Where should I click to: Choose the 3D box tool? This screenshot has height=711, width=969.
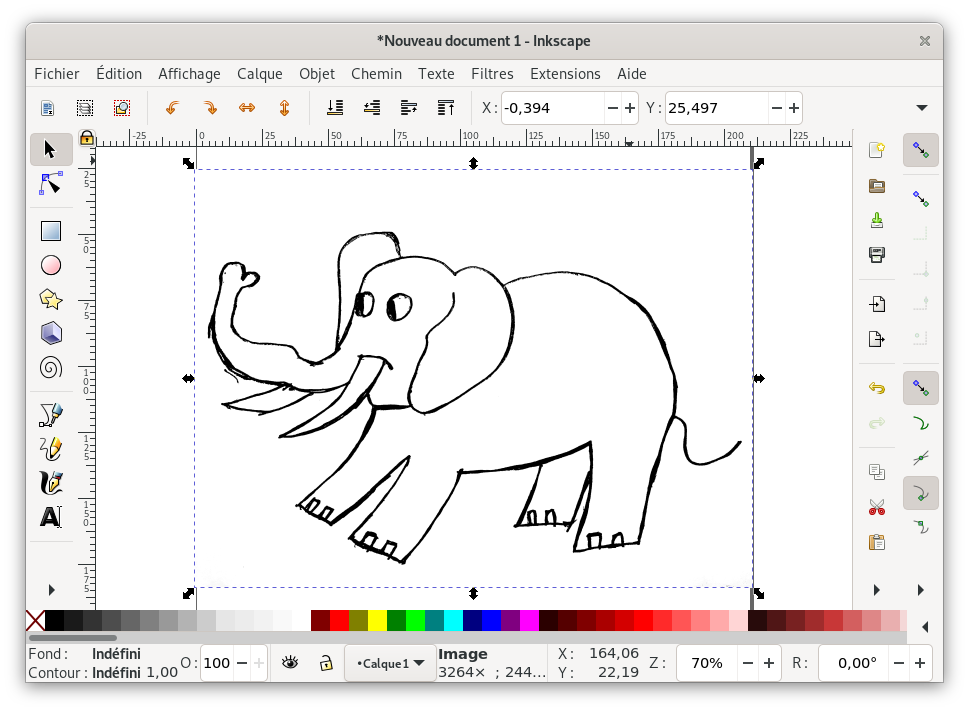51,334
